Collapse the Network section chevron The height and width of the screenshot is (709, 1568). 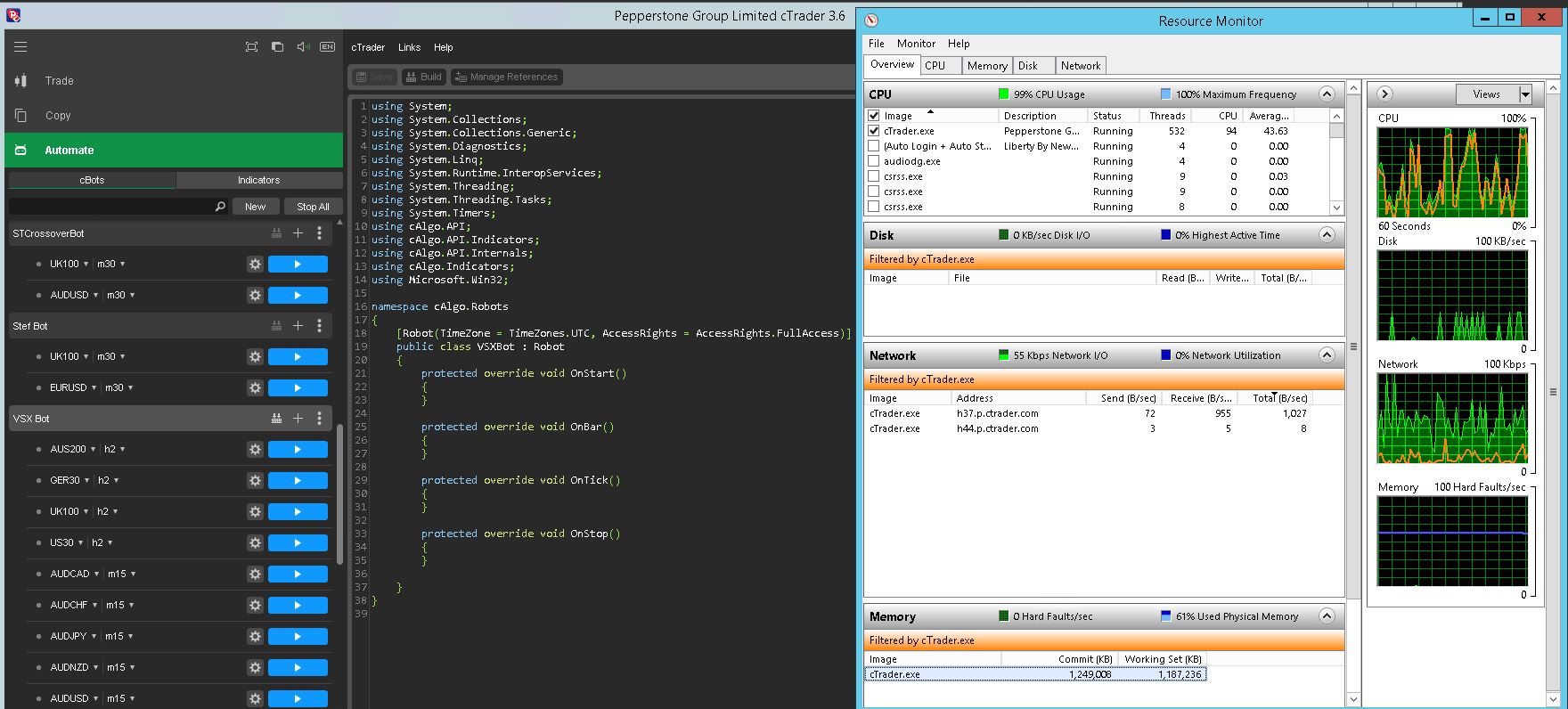[1327, 355]
